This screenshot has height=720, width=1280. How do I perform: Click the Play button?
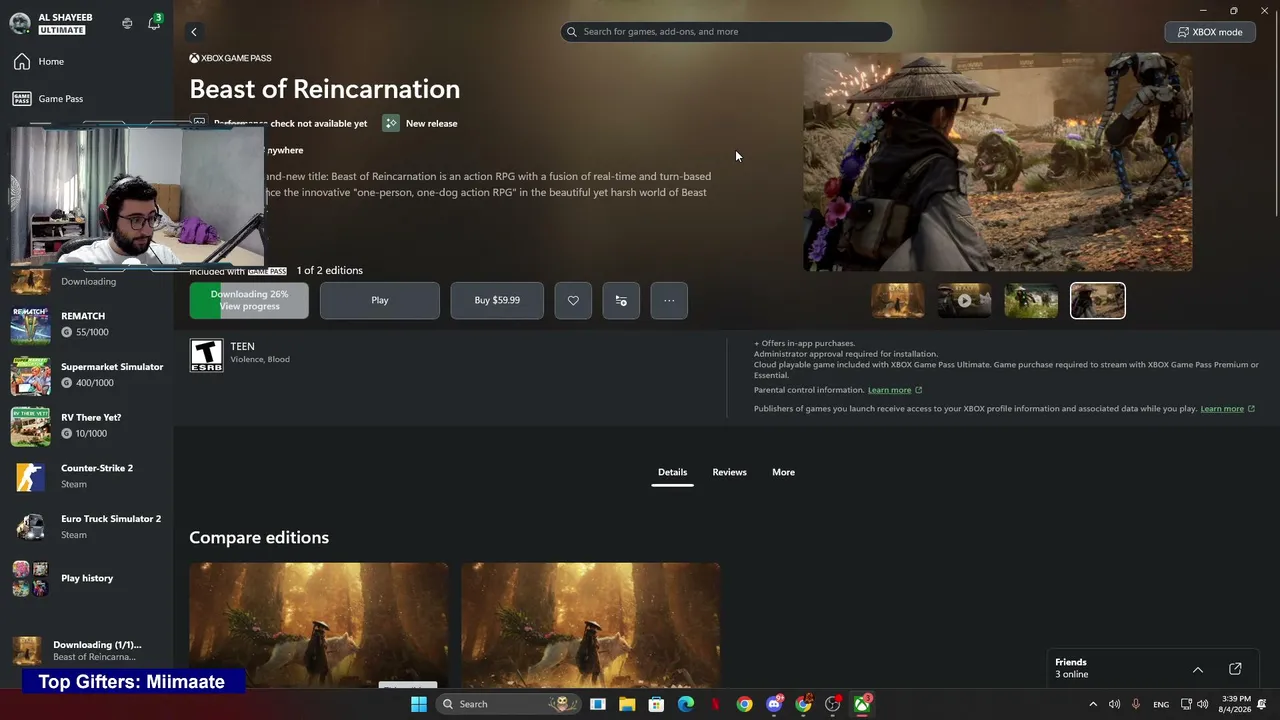(x=380, y=300)
